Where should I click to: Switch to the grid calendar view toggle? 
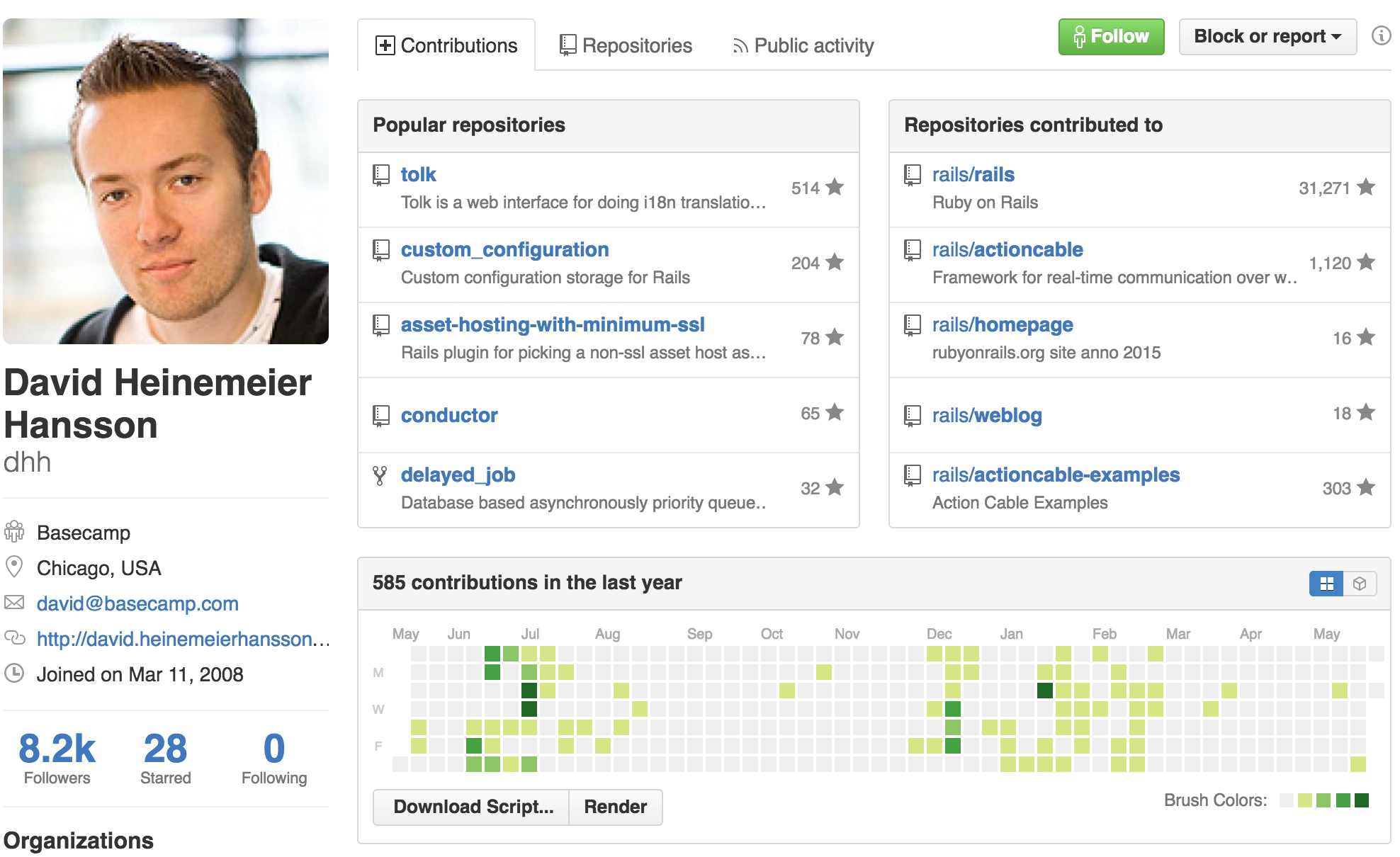1326,584
